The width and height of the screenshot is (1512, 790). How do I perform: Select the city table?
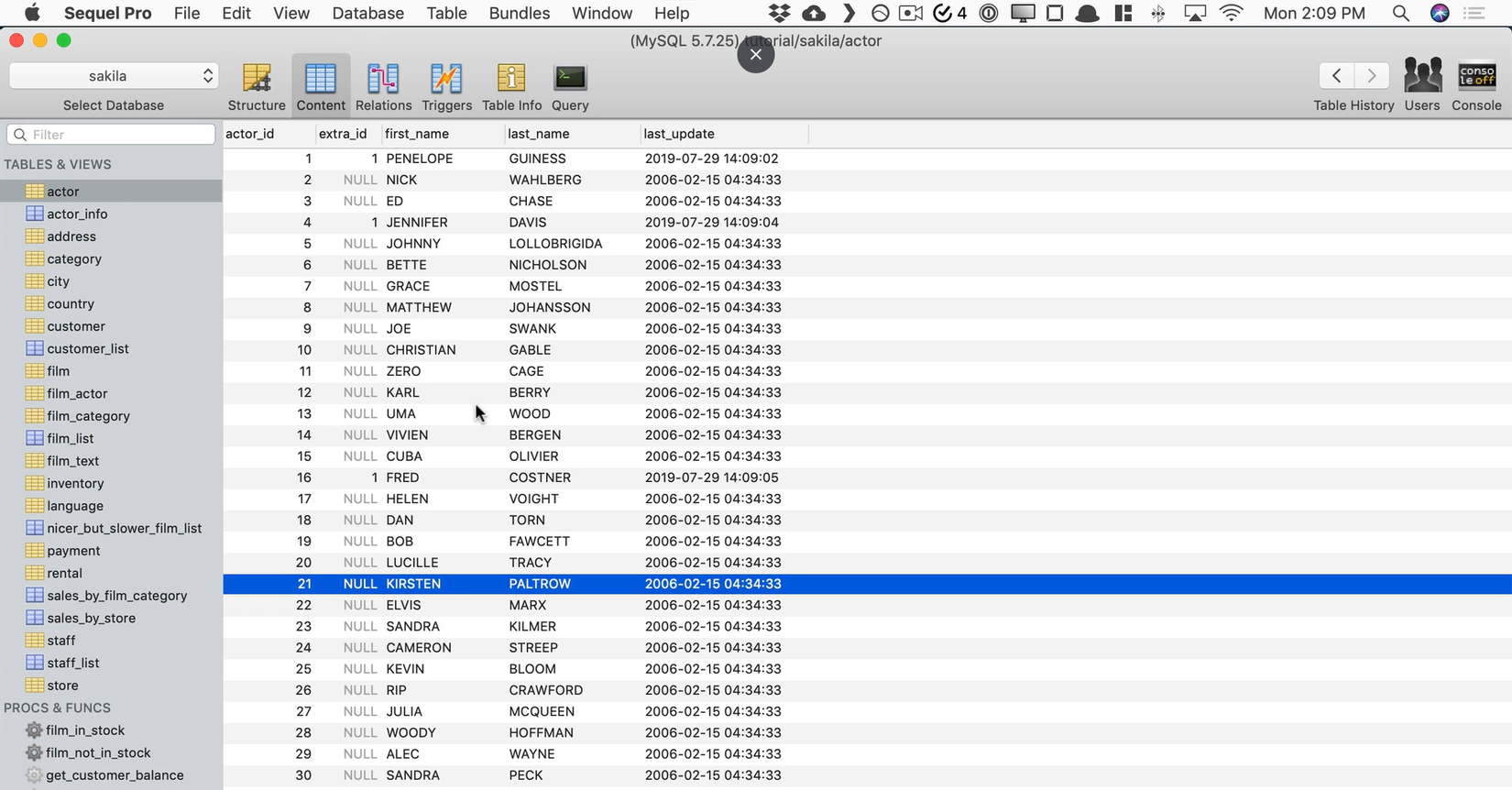pos(111,281)
